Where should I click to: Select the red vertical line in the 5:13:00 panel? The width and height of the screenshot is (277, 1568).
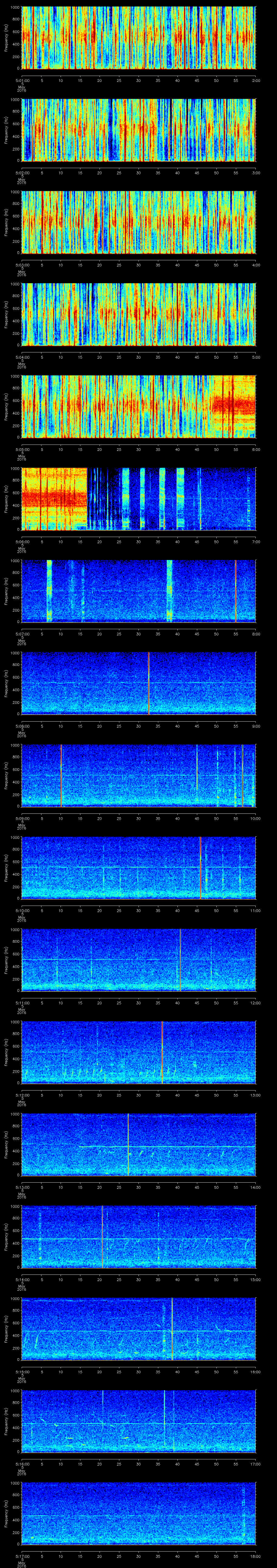coord(128,1144)
